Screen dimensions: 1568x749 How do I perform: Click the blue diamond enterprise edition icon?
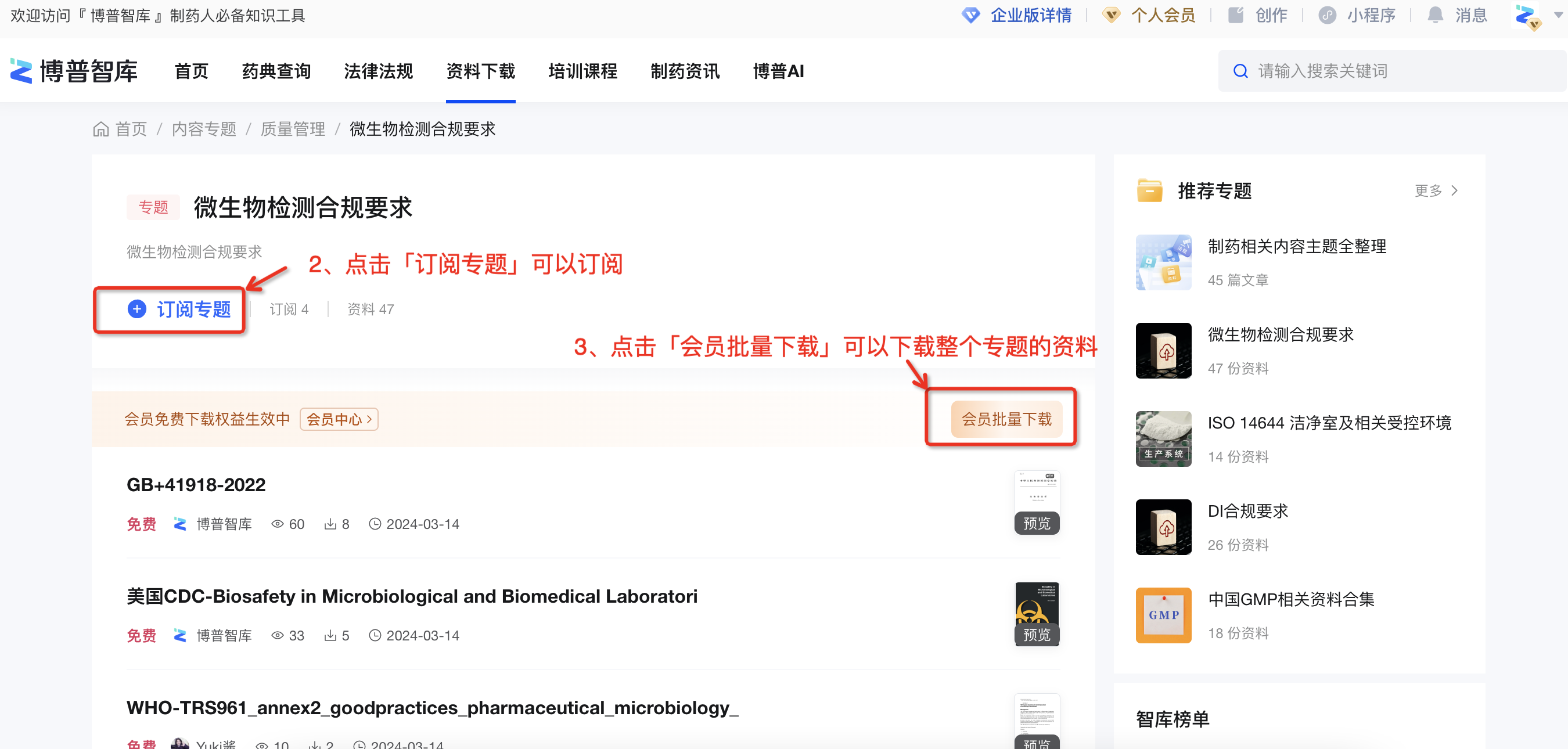click(971, 15)
